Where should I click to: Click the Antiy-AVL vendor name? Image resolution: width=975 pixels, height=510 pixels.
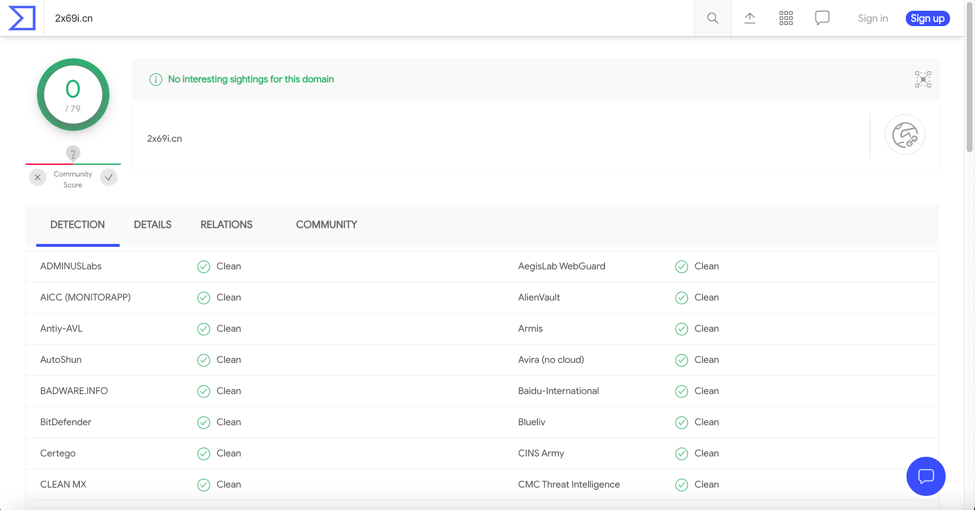[x=61, y=328]
